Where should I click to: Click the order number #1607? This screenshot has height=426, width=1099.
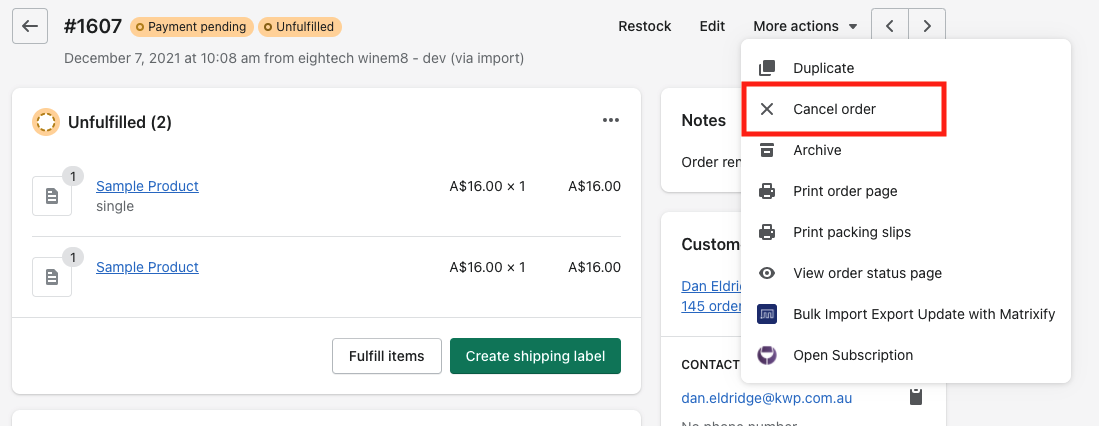tap(93, 27)
